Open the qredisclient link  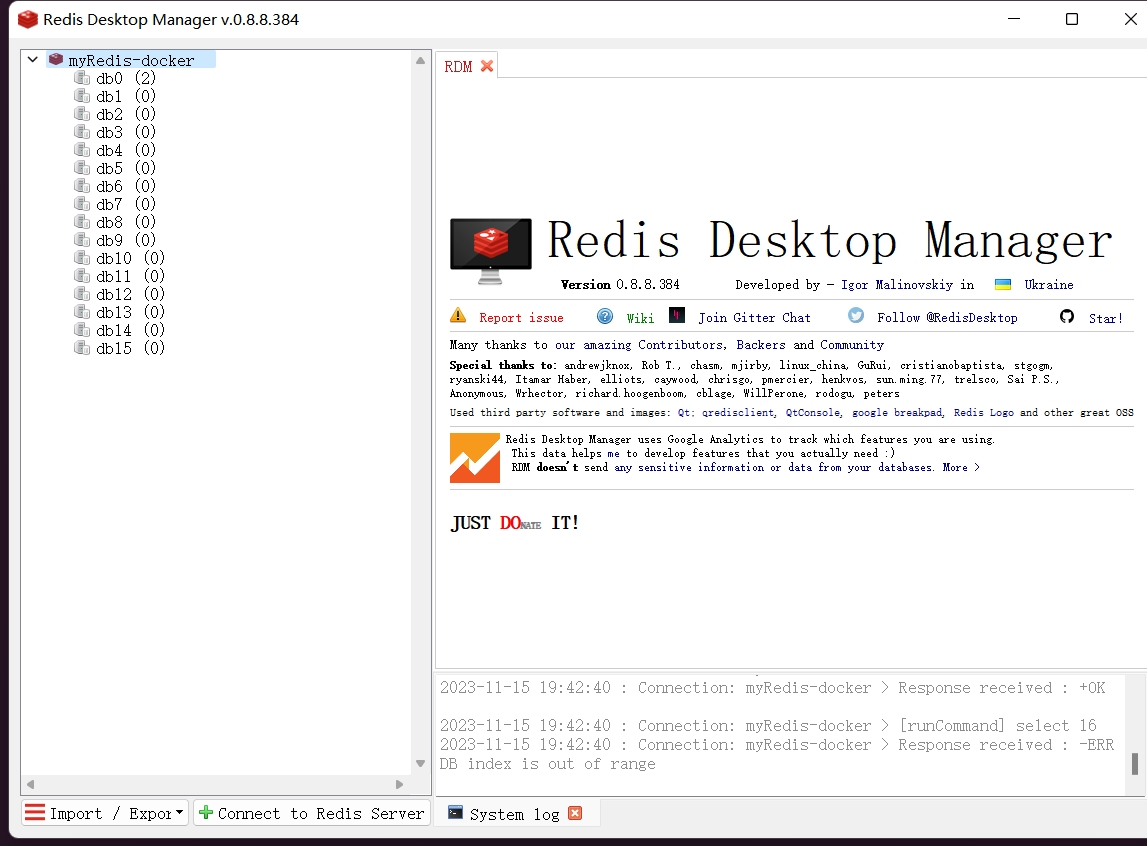point(737,412)
